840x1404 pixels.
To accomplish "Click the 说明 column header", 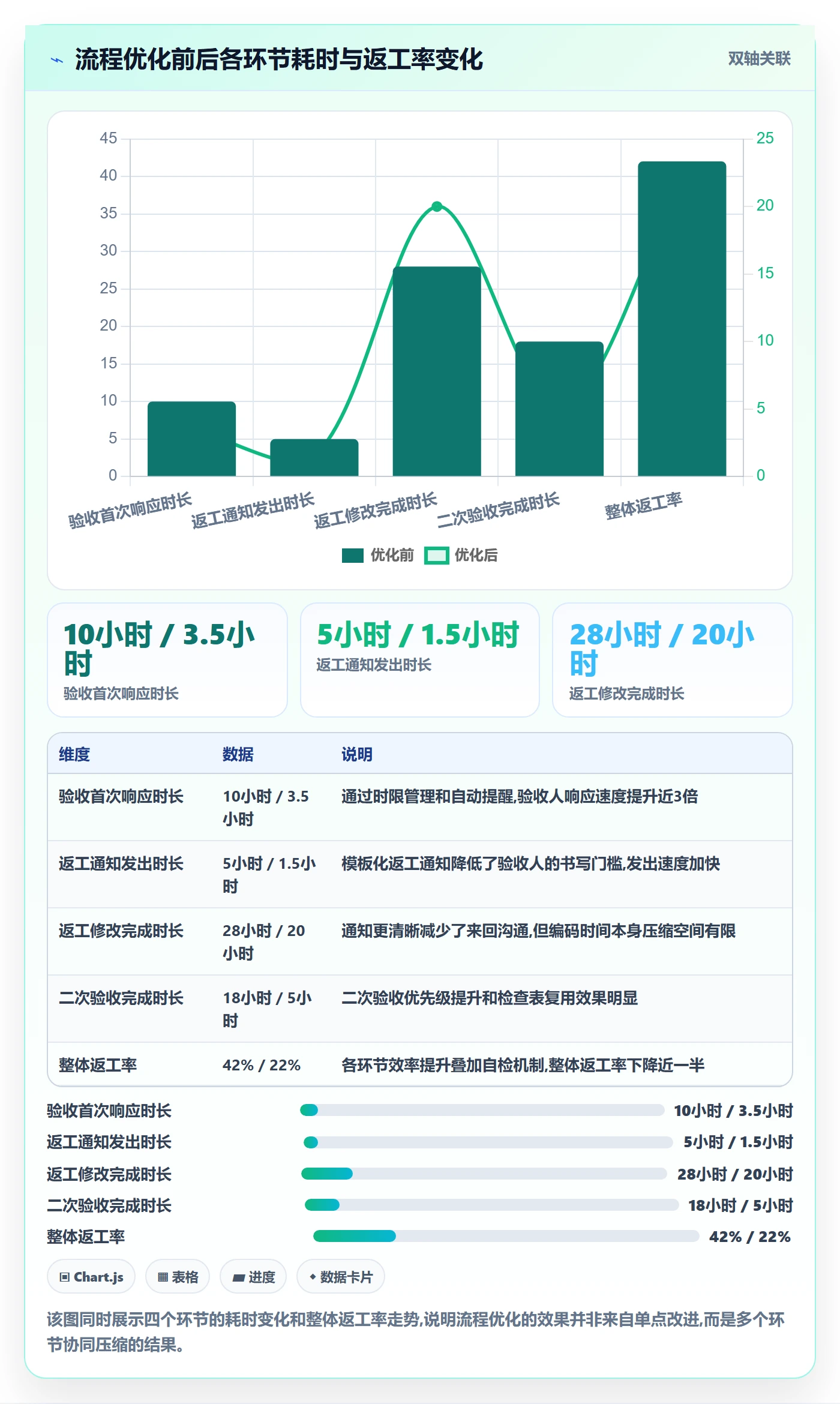I will tap(357, 754).
